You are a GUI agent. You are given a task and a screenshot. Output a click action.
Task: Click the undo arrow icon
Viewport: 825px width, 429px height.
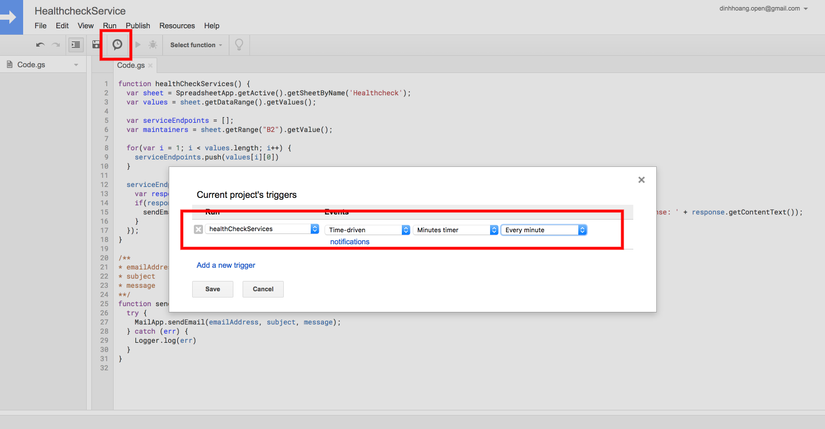[40, 45]
